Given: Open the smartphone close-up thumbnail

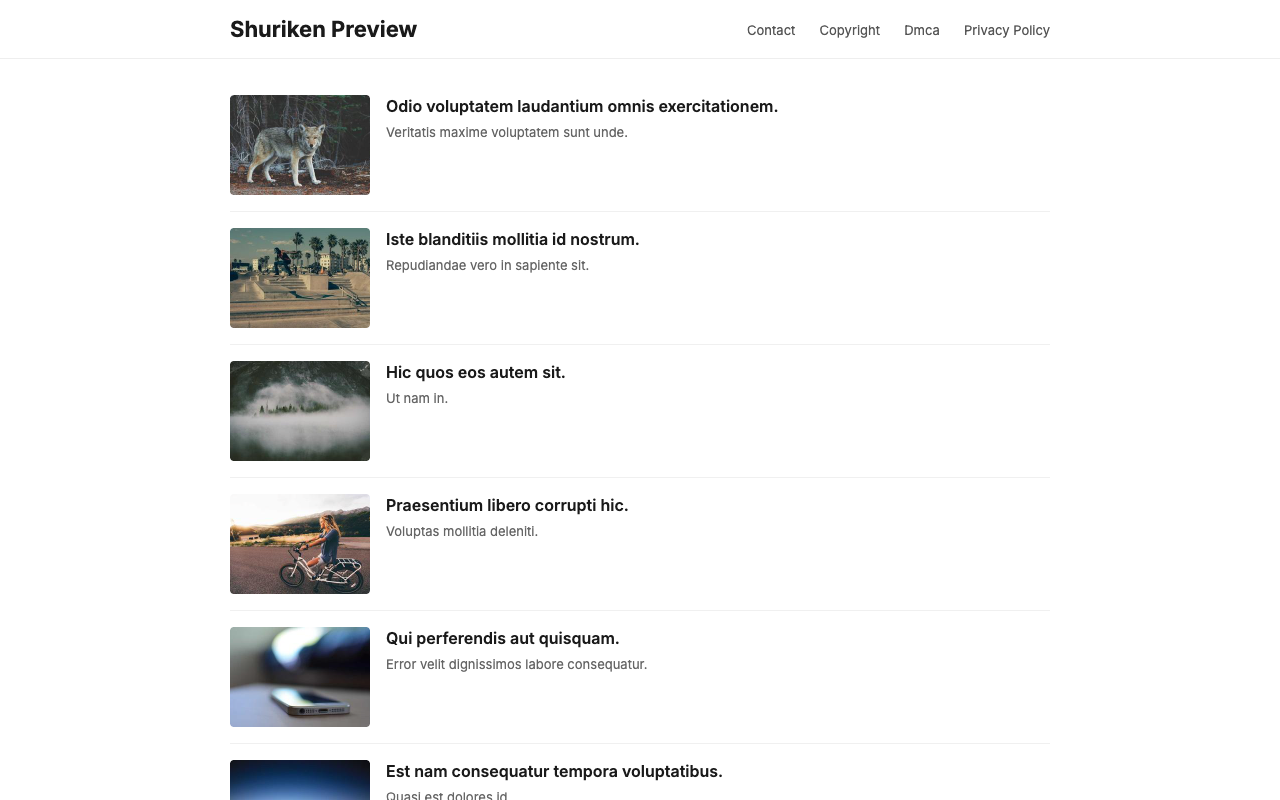Looking at the screenshot, I should [x=300, y=677].
